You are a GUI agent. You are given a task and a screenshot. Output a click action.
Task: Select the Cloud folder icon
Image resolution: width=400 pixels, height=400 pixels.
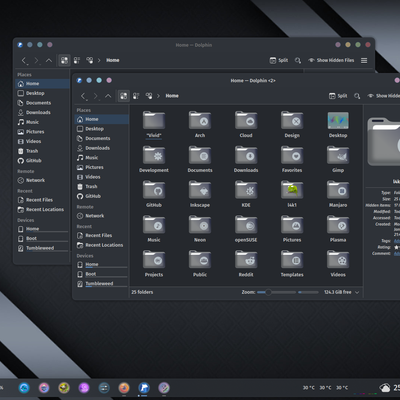click(x=246, y=120)
